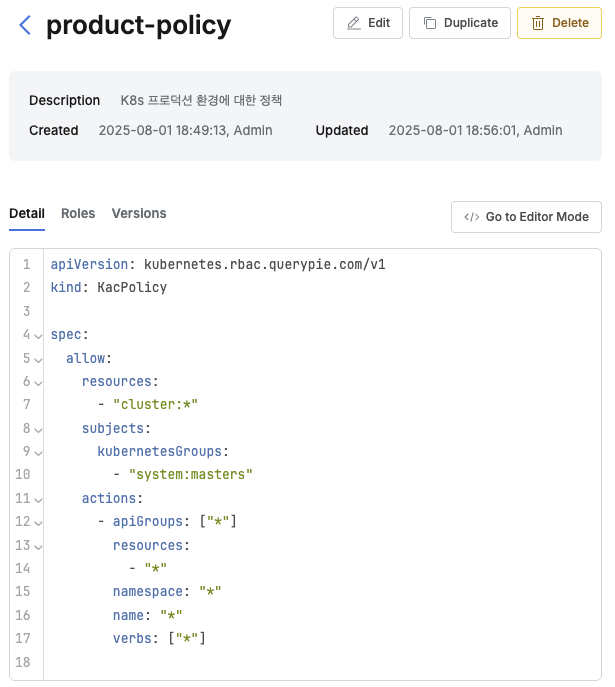Fold the resources section at line 6
This screenshot has width=615, height=687.
tap(38, 383)
